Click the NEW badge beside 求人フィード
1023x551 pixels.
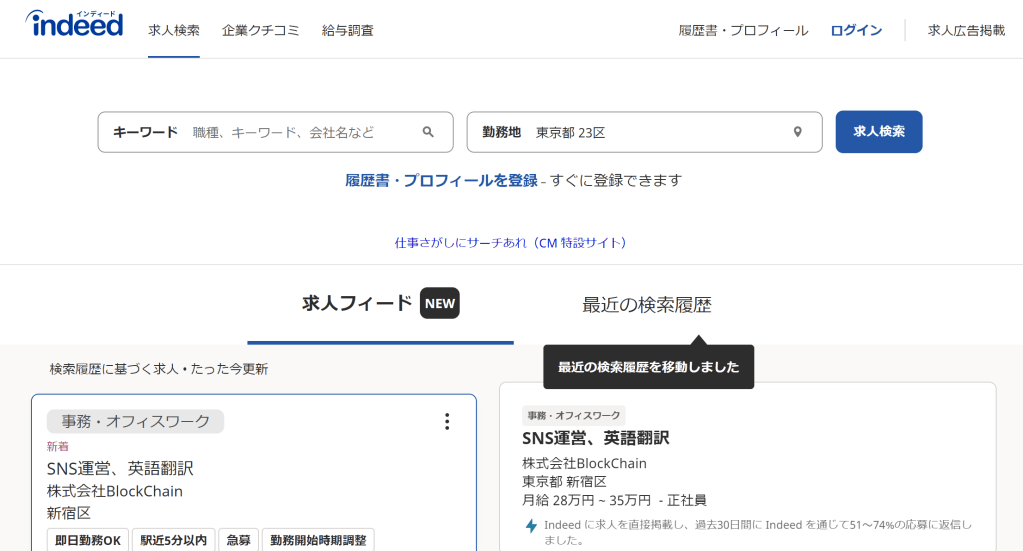click(x=439, y=303)
